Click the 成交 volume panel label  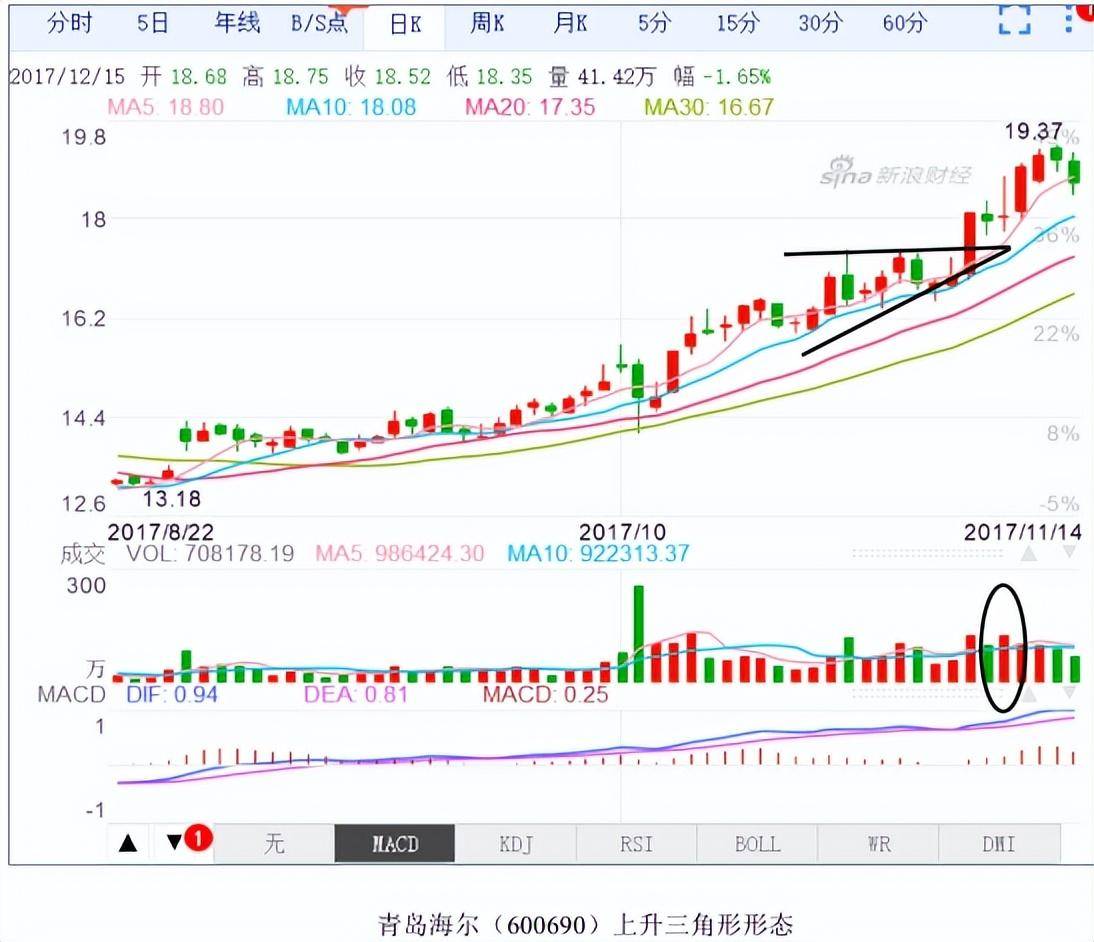(x=82, y=554)
